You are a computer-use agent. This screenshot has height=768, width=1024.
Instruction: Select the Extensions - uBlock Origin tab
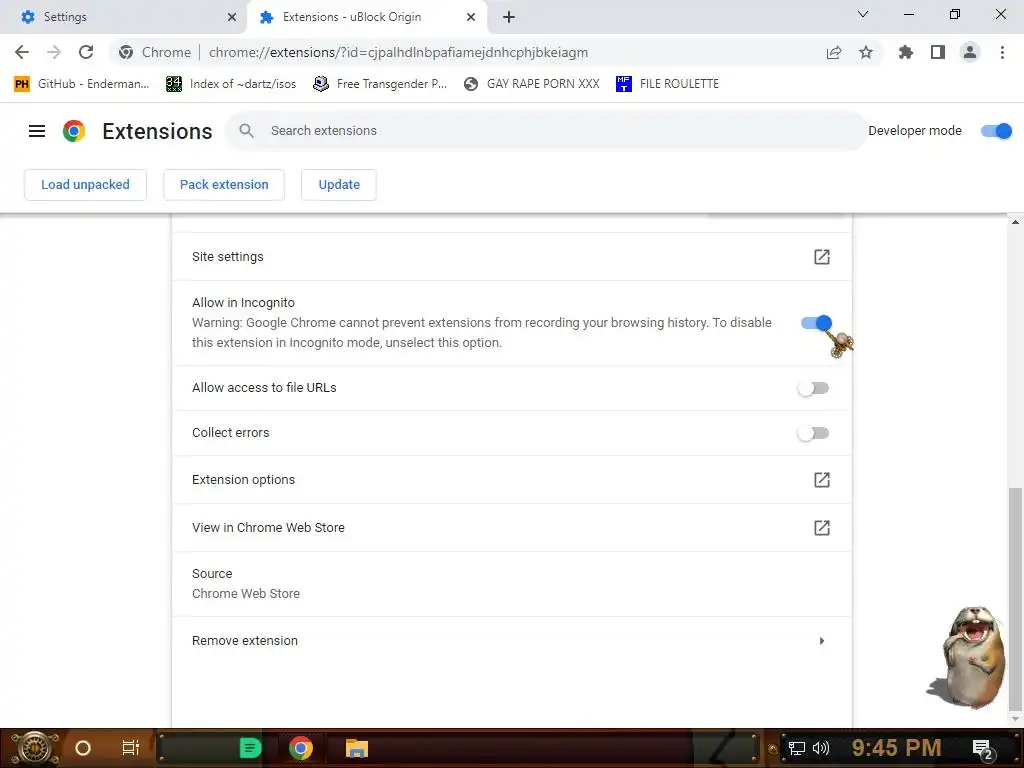367,17
